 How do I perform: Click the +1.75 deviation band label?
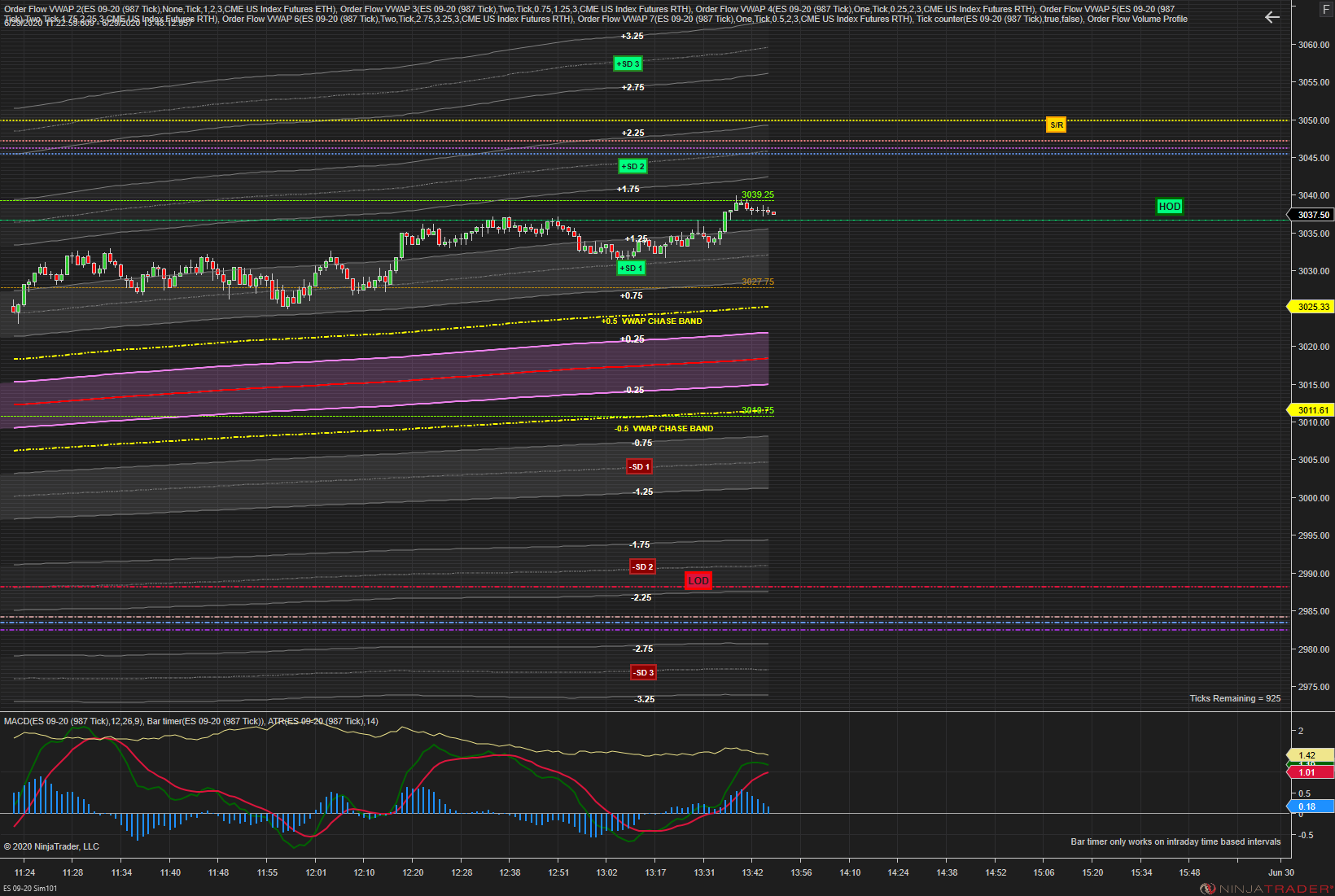click(628, 189)
